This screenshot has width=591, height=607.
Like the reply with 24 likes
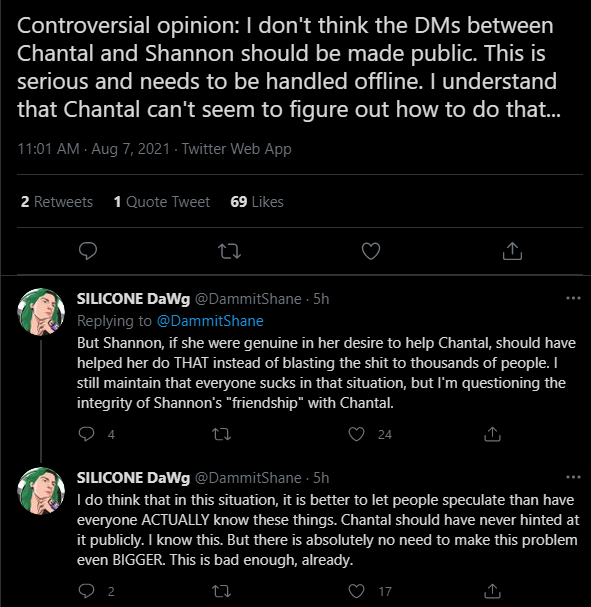(x=356, y=434)
